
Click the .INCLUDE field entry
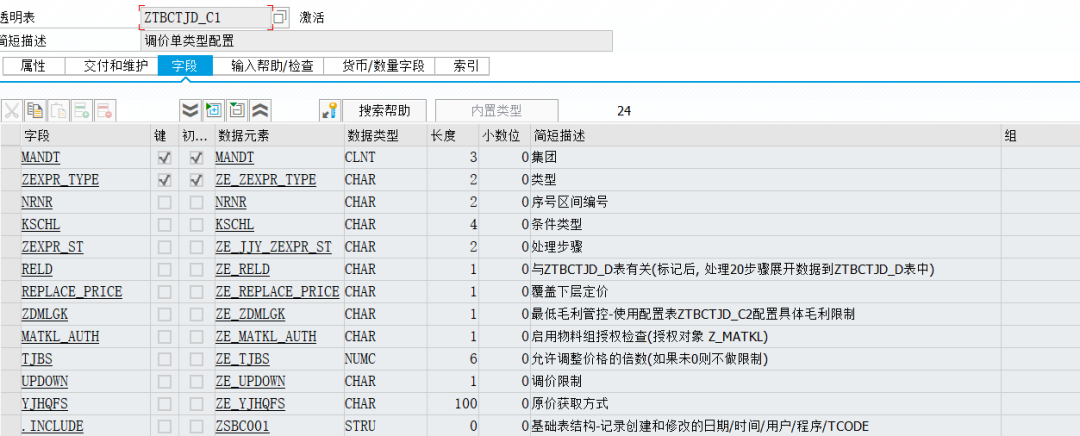(52, 426)
